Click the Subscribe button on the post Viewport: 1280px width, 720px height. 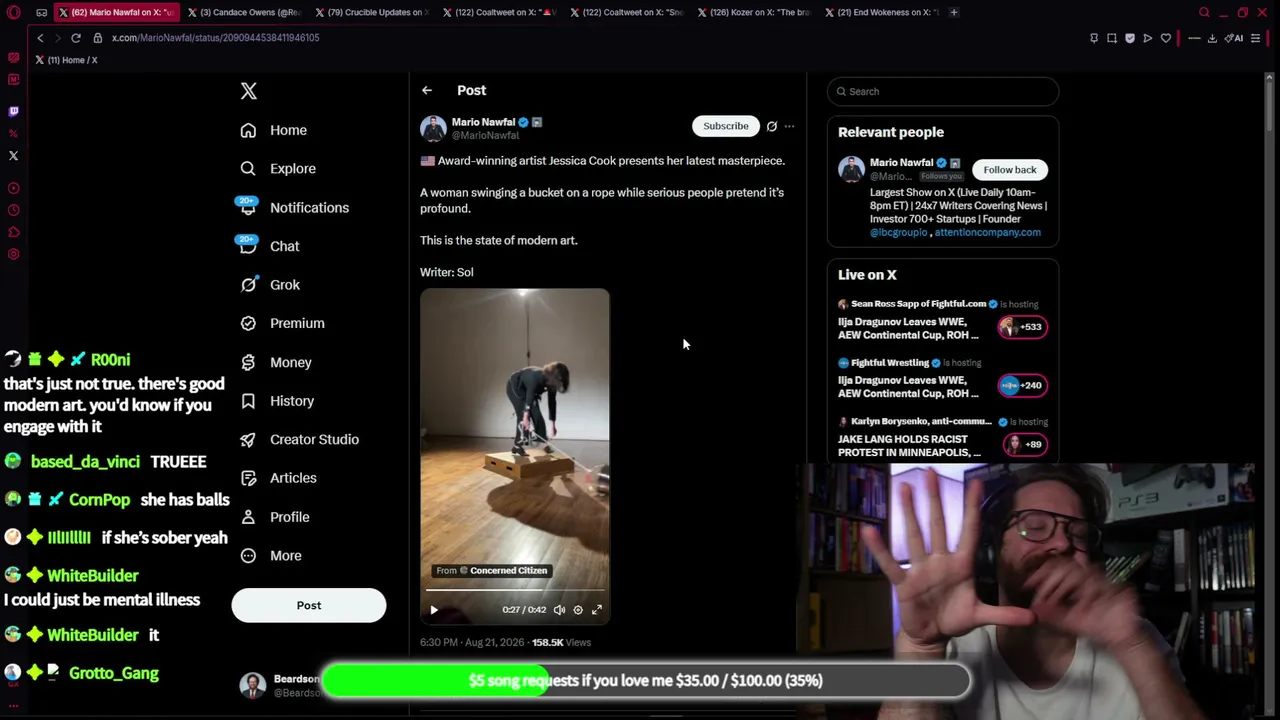(726, 126)
